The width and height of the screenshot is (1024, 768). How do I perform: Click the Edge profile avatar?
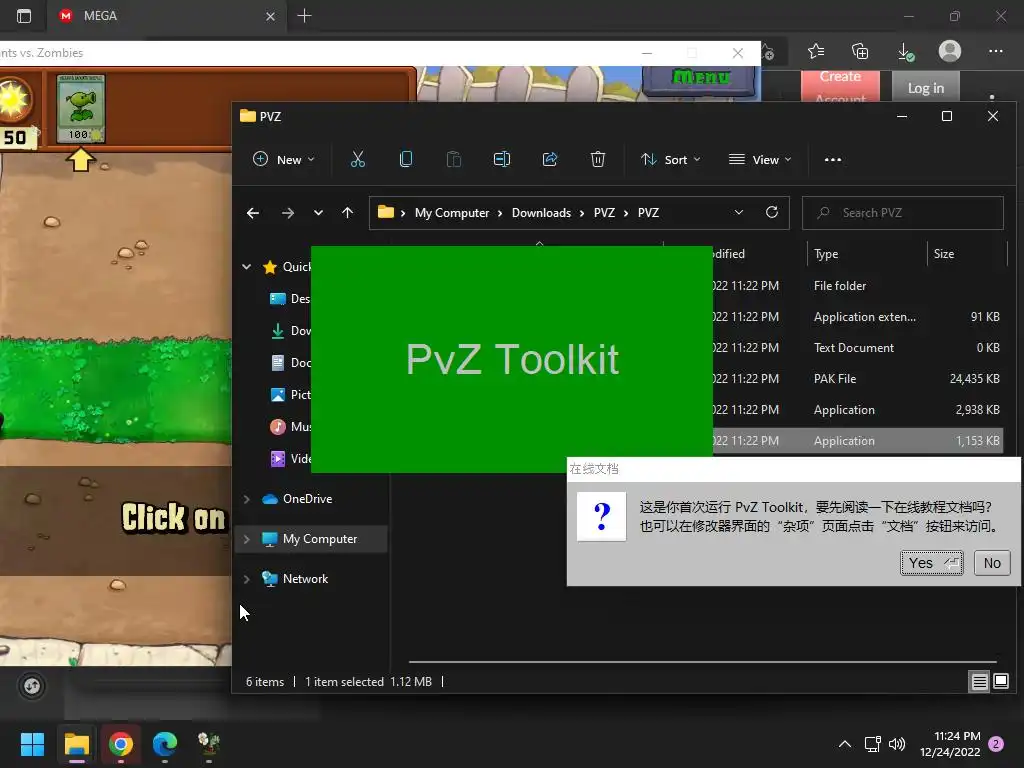pyautogui.click(x=950, y=51)
